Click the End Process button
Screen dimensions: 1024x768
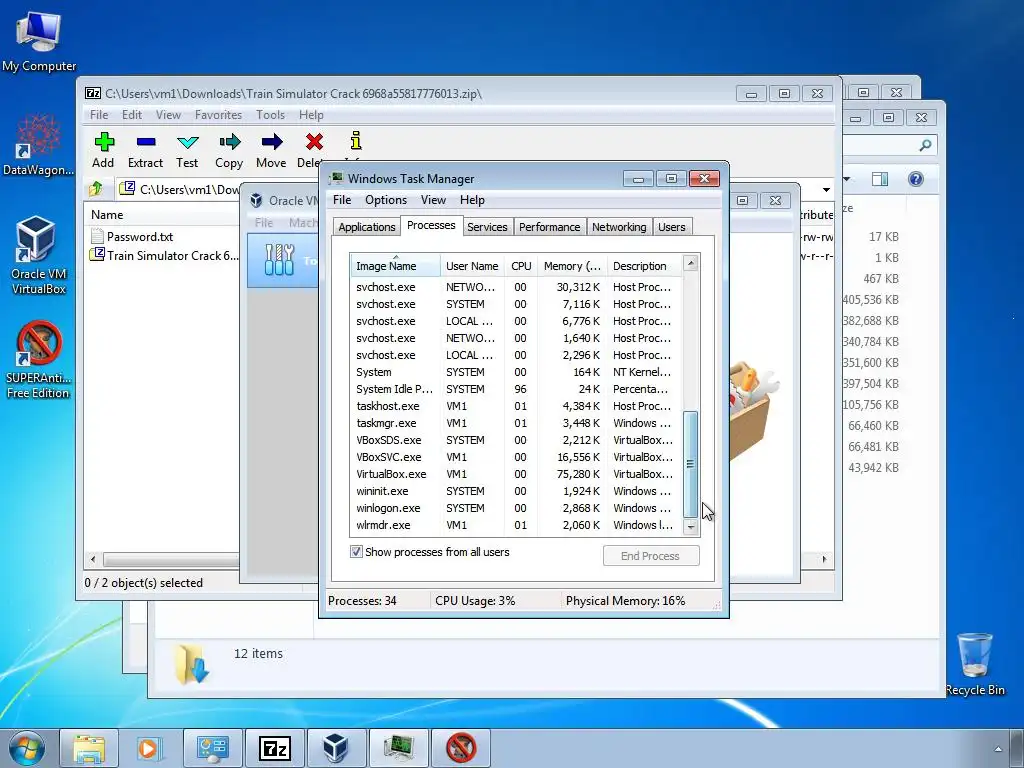(x=650, y=556)
